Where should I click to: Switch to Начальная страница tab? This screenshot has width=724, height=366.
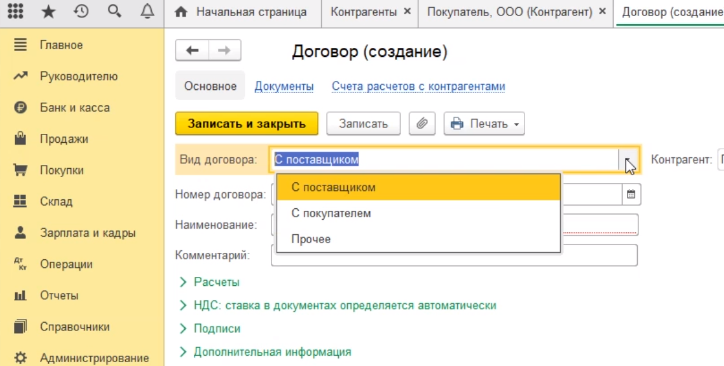point(243,12)
